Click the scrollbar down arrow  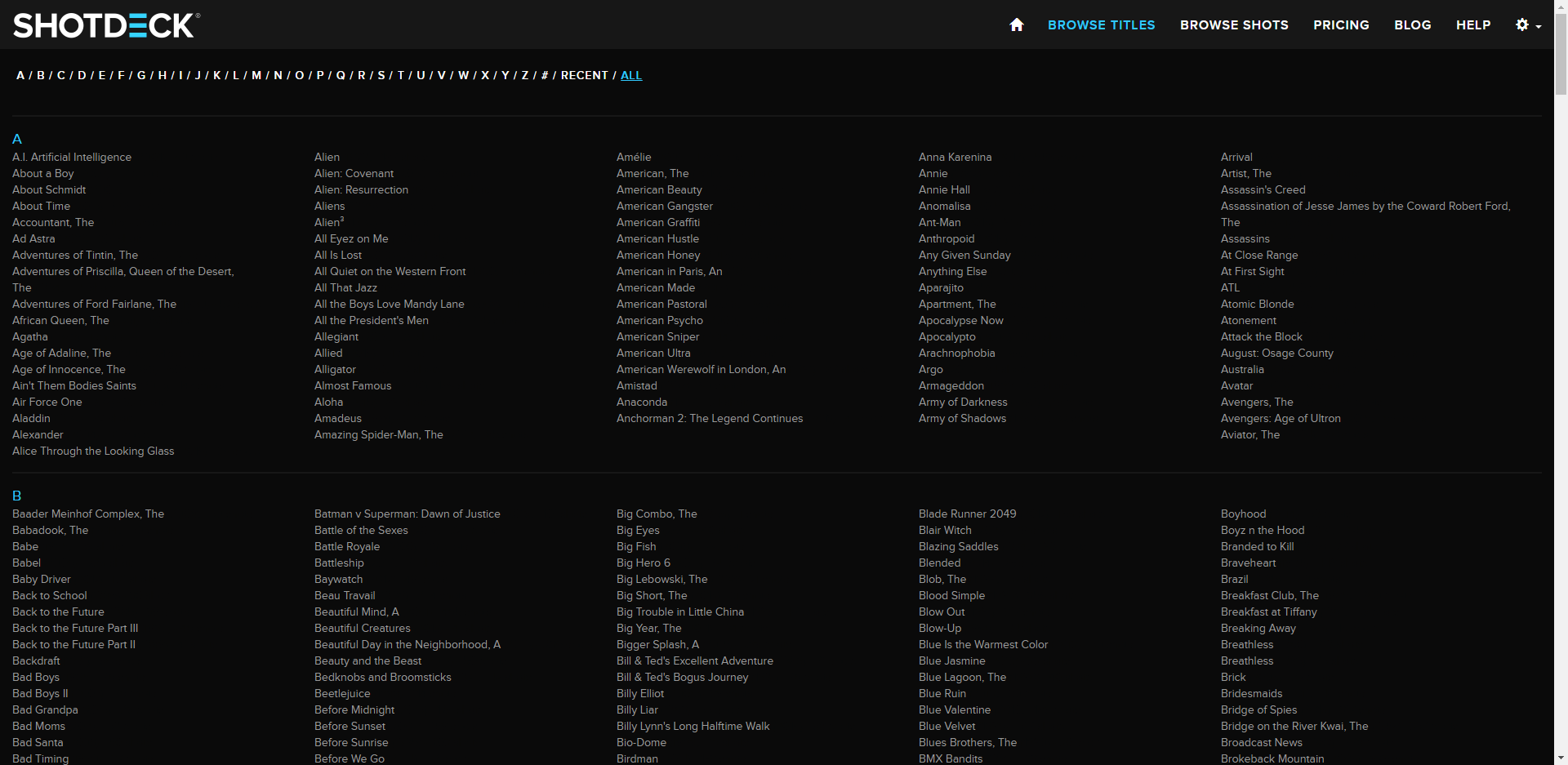click(x=1561, y=758)
